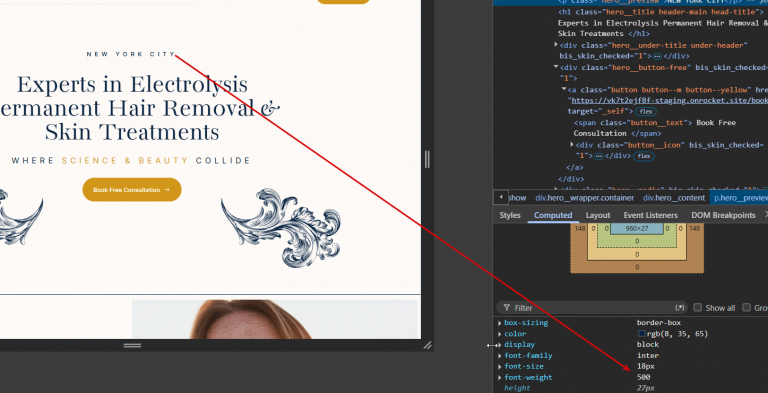Toggle the regex icon in Filter field
The height and width of the screenshot is (393, 768).
point(680,308)
